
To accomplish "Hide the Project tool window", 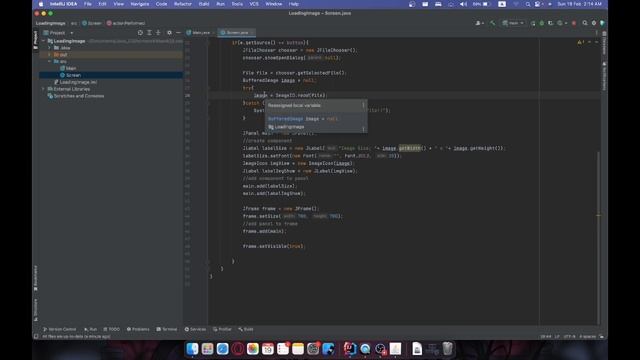I will coord(178,33).
